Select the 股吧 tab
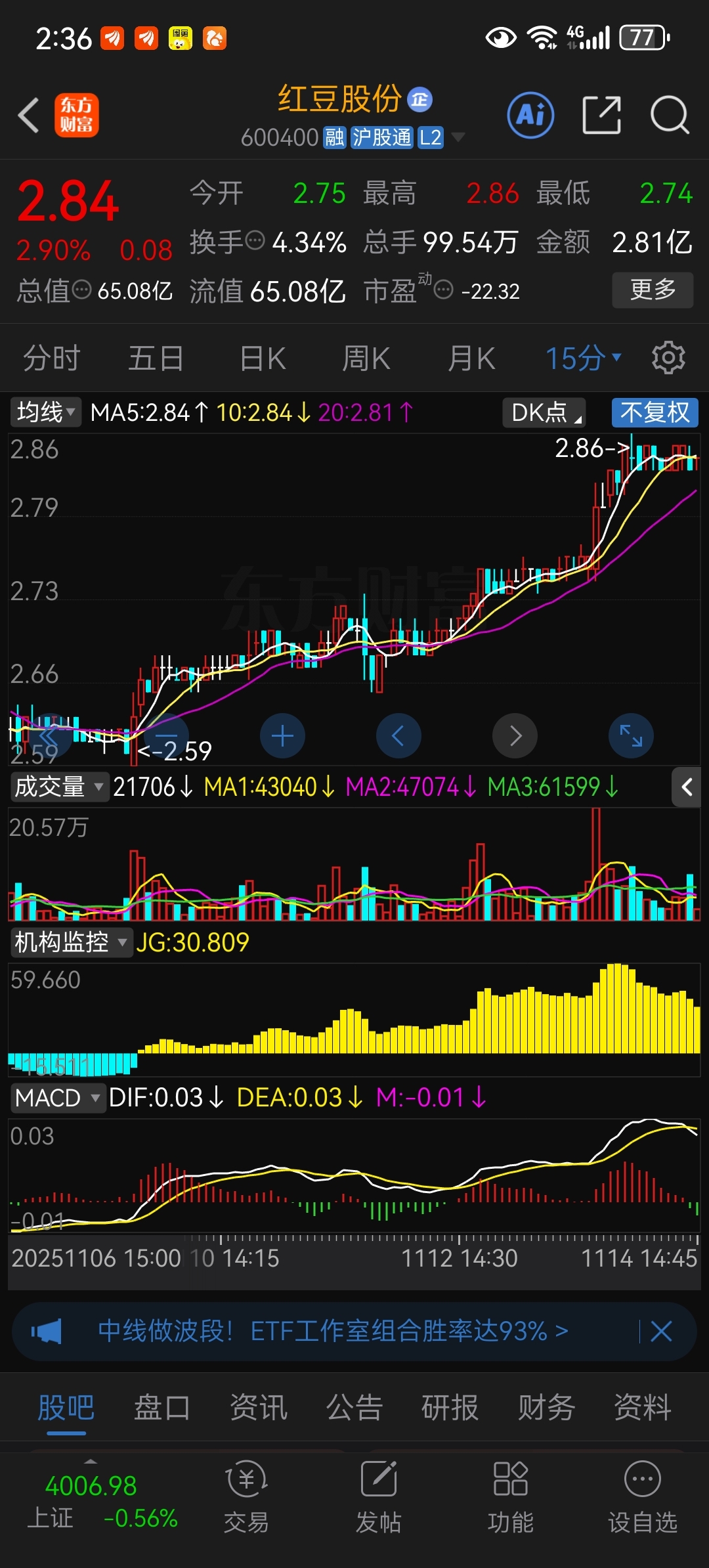The height and width of the screenshot is (1568, 709). pos(66,1408)
